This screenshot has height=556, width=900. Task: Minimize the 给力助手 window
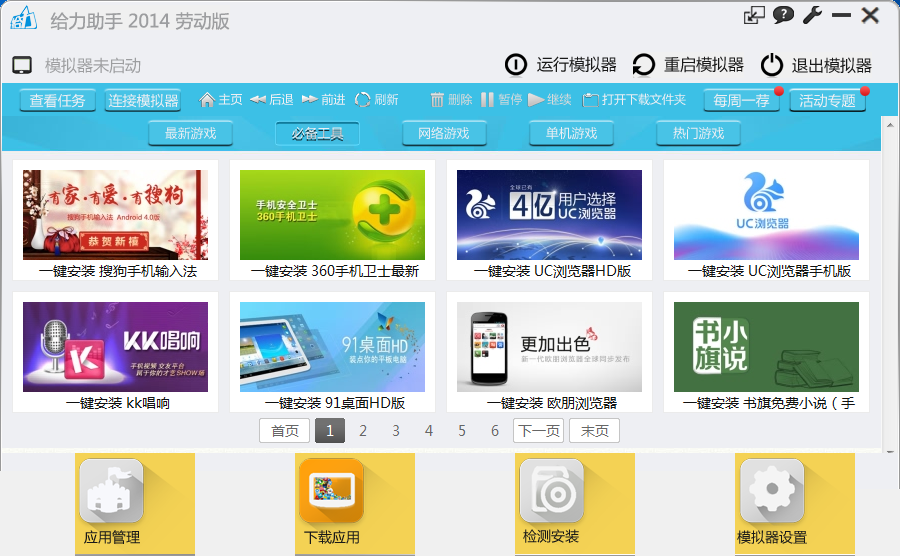point(841,15)
